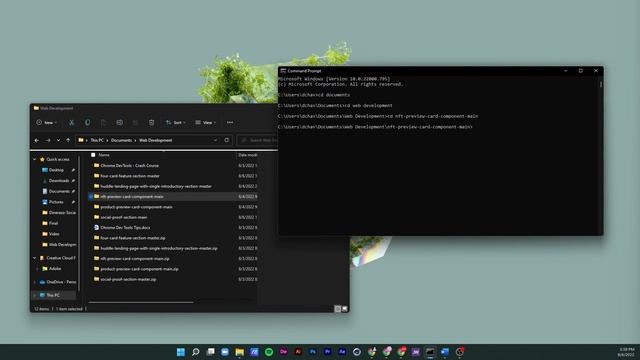Open the Sort dropdown in File Explorer
The width and height of the screenshot is (640, 360).
(176, 122)
